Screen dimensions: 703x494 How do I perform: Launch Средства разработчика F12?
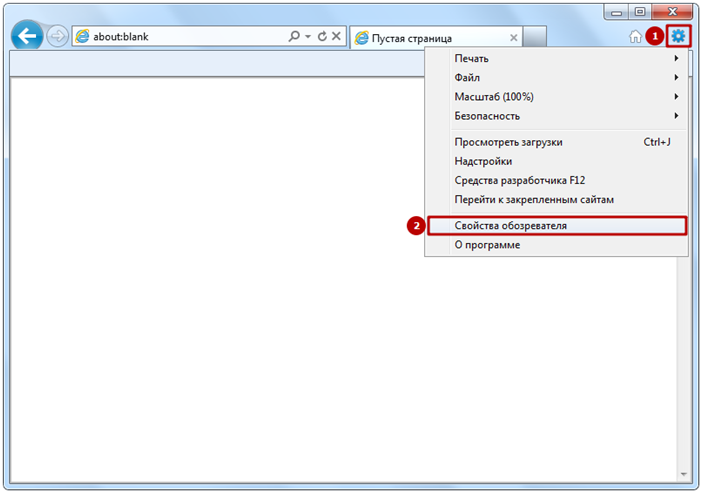[x=519, y=180]
